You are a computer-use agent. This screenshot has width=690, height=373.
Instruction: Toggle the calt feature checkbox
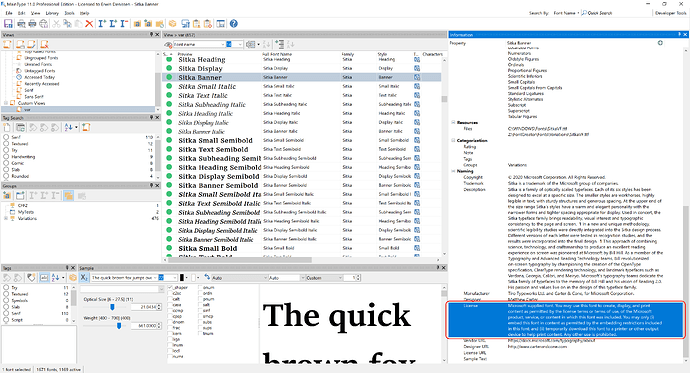[170, 299]
